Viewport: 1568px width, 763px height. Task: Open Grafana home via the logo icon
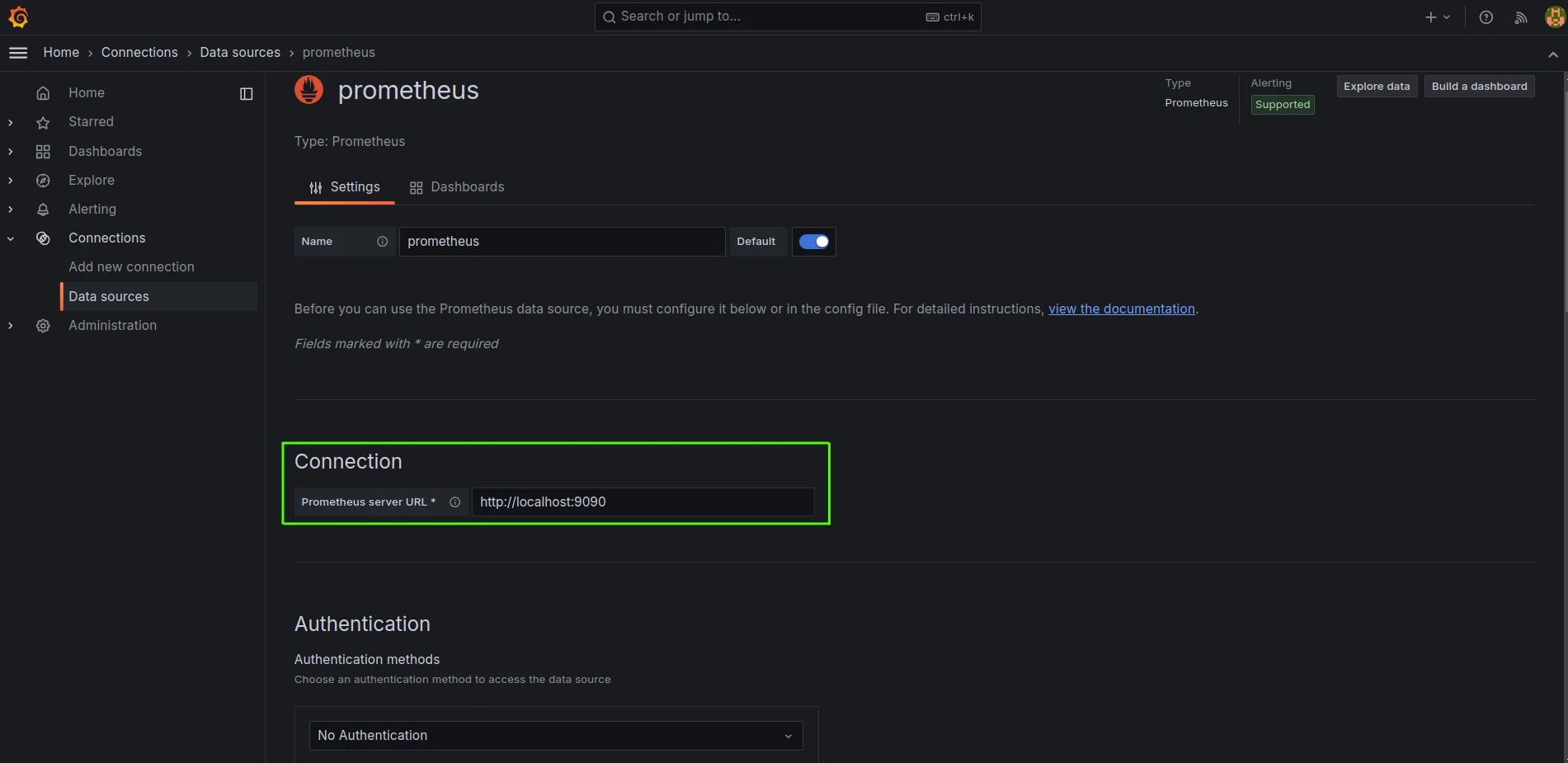18,16
